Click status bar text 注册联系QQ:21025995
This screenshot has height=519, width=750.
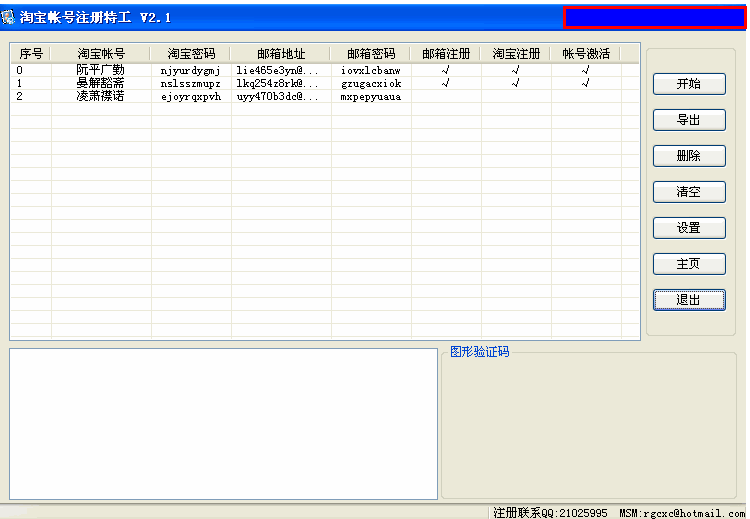[550, 513]
